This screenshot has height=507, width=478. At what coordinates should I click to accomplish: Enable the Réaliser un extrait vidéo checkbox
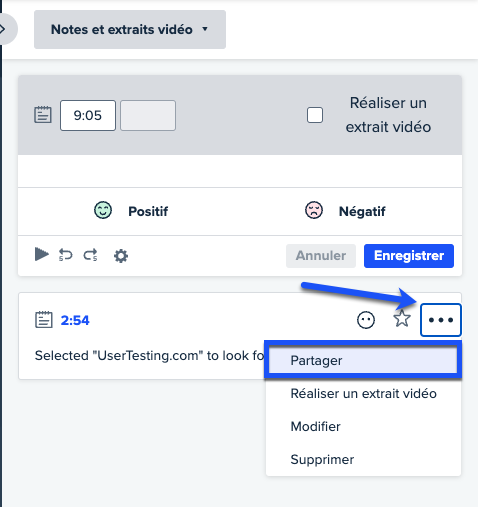pos(315,115)
